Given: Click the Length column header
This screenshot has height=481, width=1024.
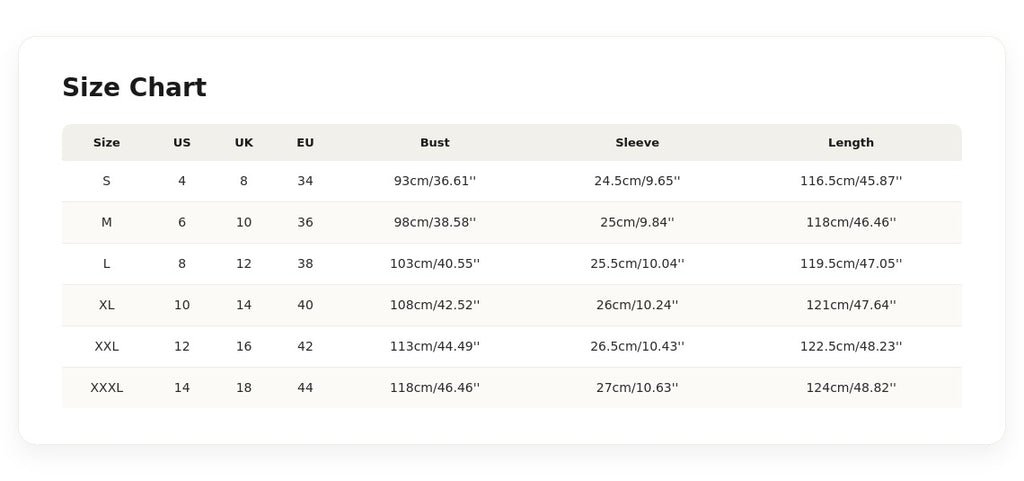Looking at the screenshot, I should point(851,142).
